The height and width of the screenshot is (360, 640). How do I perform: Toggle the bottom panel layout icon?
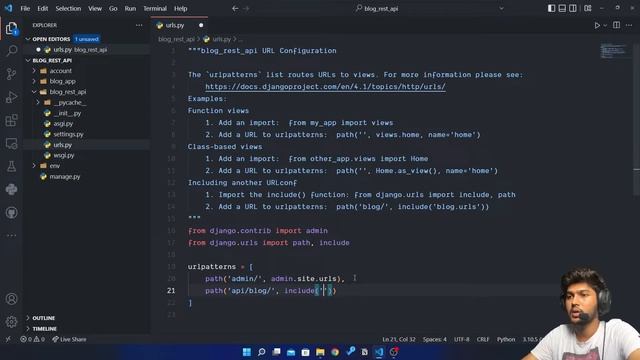pyautogui.click(x=562, y=8)
